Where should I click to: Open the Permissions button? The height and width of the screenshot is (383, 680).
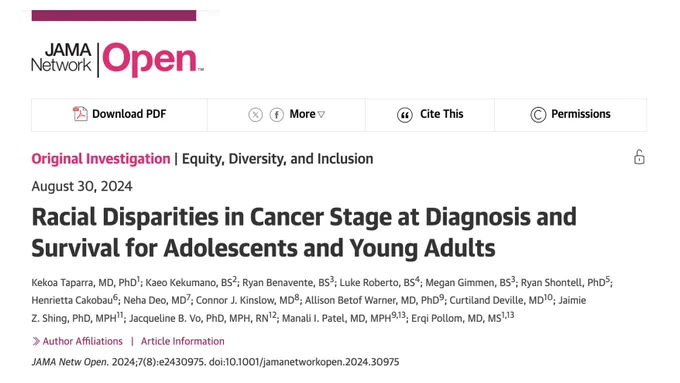(570, 115)
